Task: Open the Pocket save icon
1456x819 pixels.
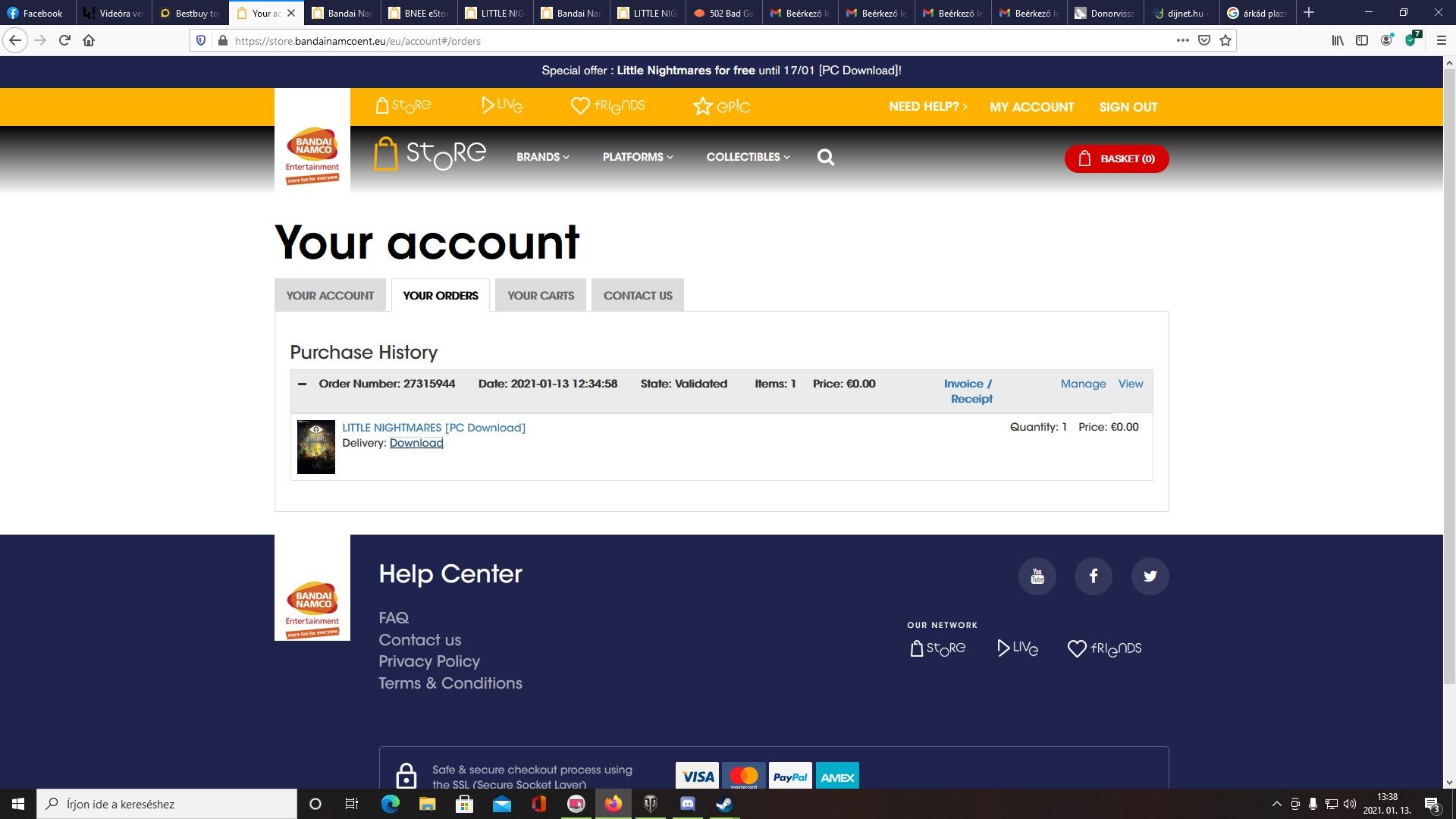Action: pyautogui.click(x=1204, y=40)
